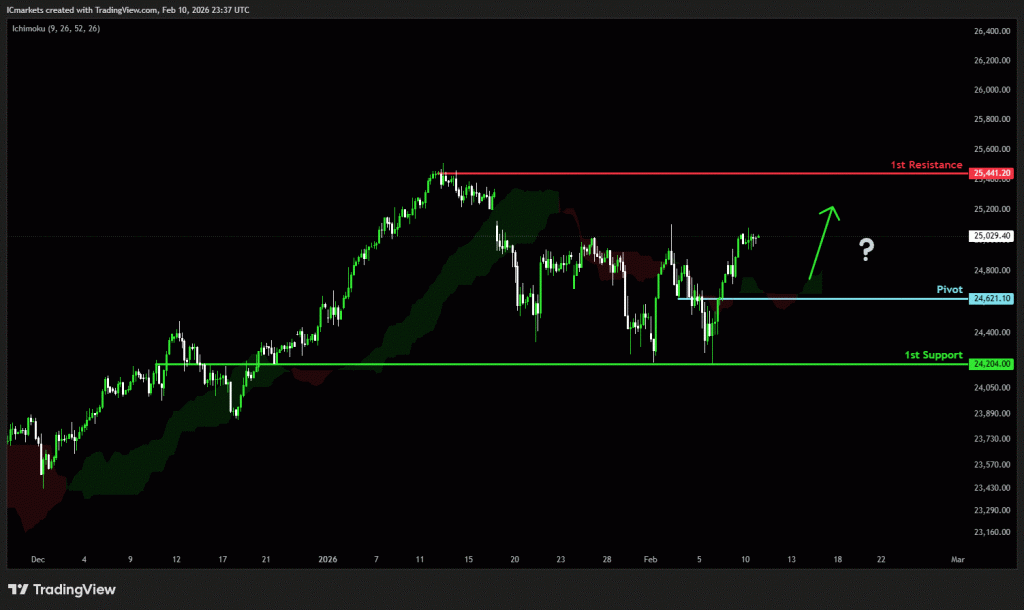Select the green 1st Support horizontal line

(500, 364)
